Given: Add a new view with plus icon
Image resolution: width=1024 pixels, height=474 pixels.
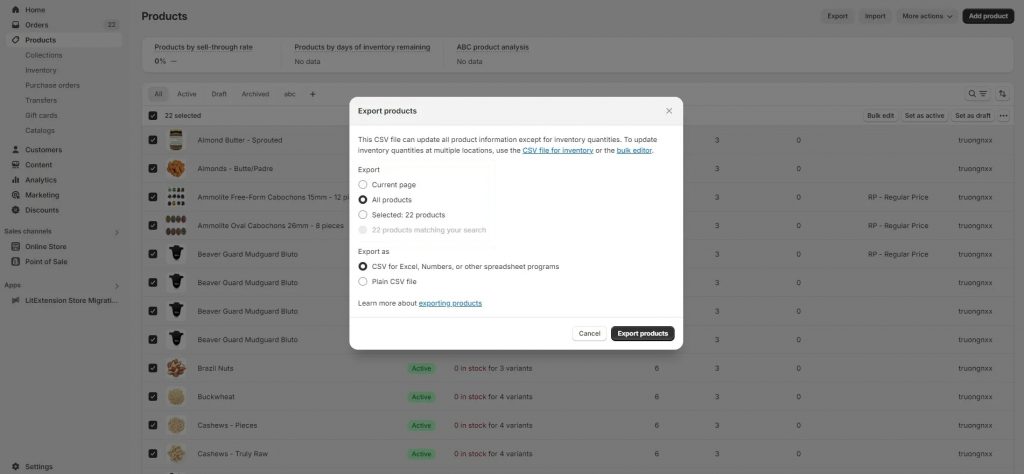Looking at the screenshot, I should tap(312, 94).
